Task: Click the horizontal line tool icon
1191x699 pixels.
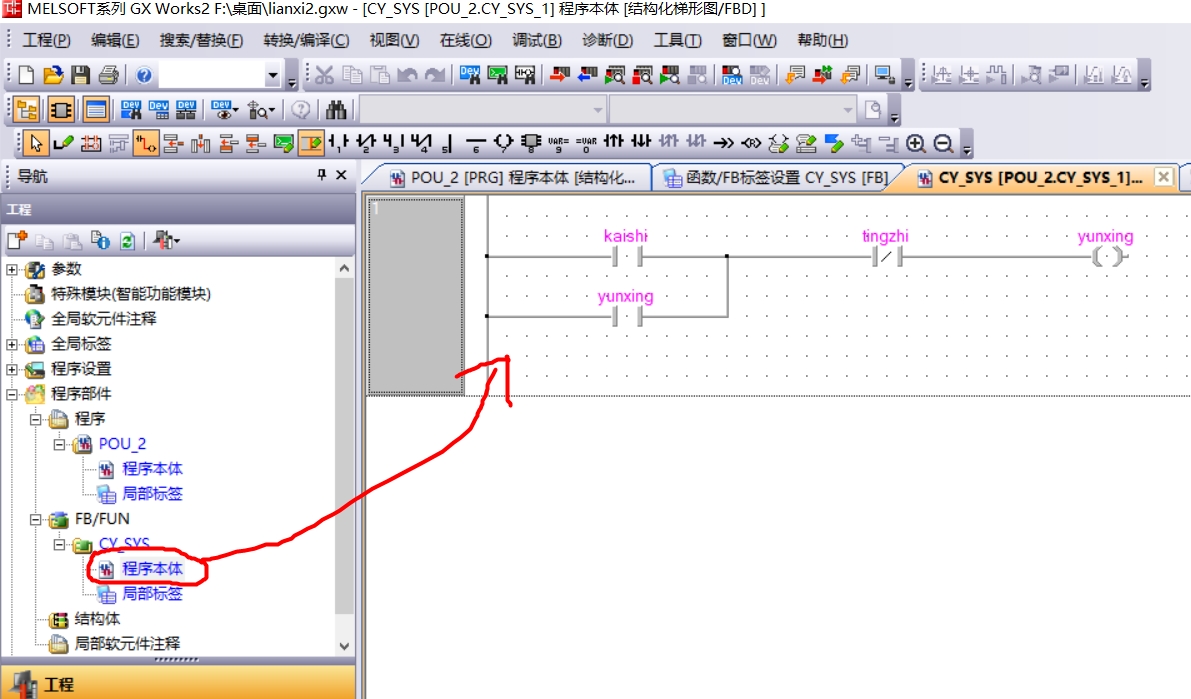Action: coord(476,144)
